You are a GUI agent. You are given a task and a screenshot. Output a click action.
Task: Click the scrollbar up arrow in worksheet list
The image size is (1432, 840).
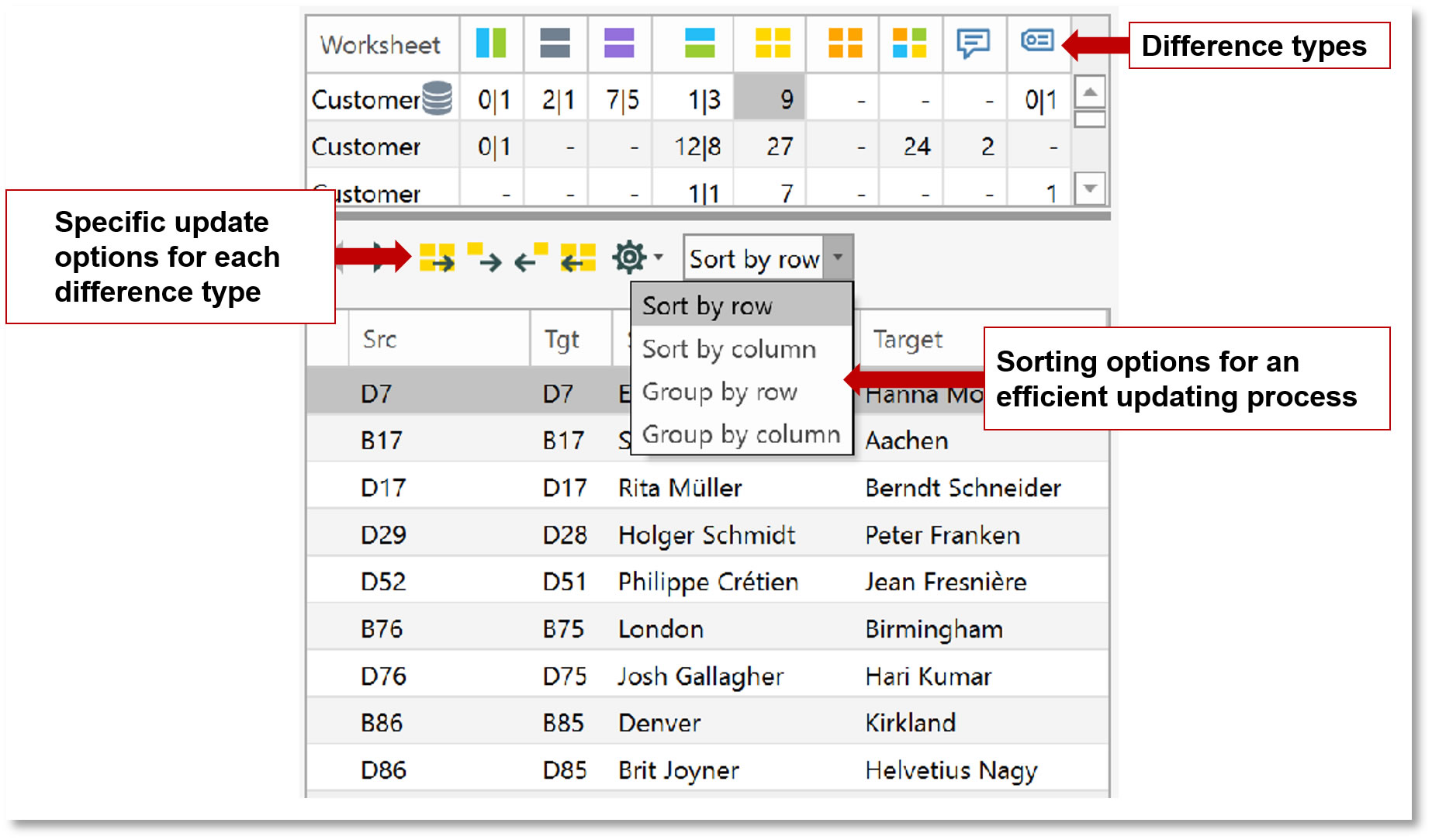click(1089, 91)
